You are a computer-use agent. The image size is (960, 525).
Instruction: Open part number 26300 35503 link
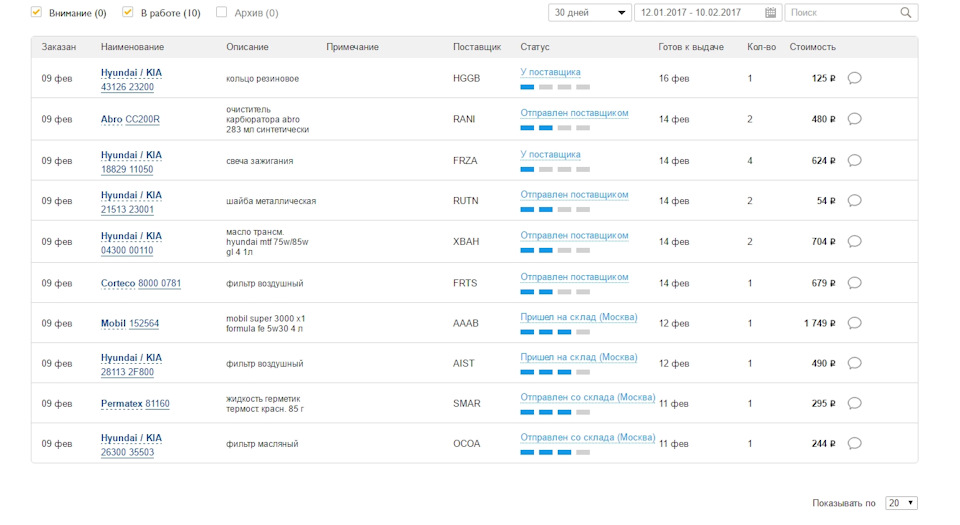point(127,452)
